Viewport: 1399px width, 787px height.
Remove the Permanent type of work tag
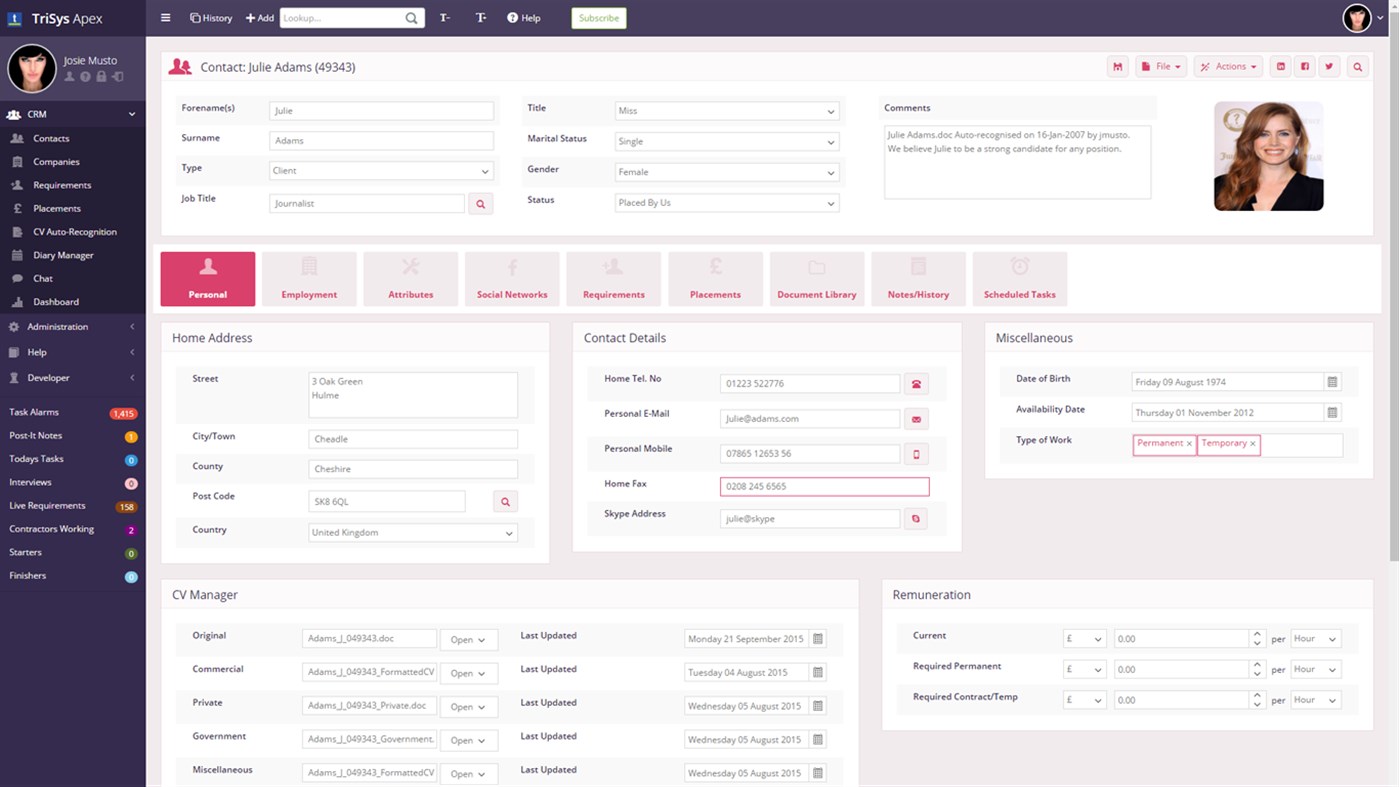coord(1190,443)
